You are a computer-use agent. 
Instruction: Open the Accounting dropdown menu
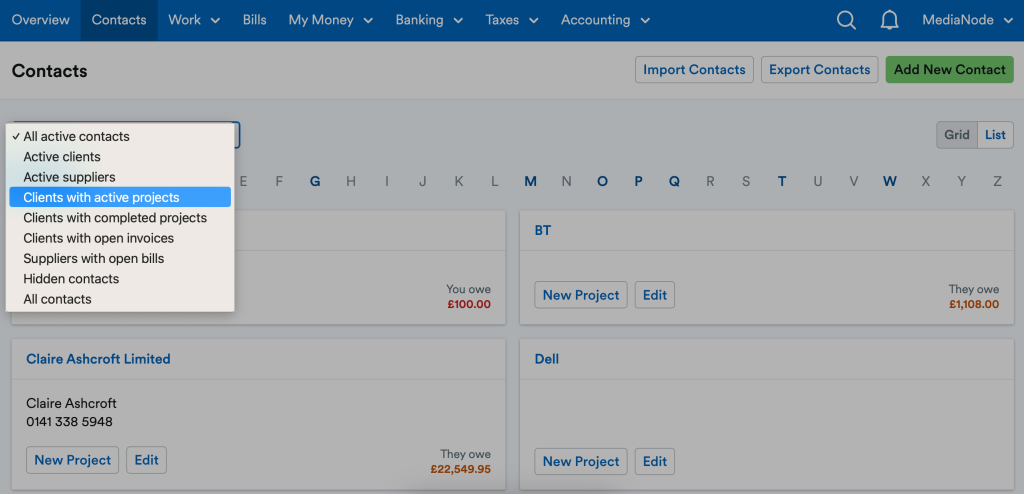[x=605, y=20]
